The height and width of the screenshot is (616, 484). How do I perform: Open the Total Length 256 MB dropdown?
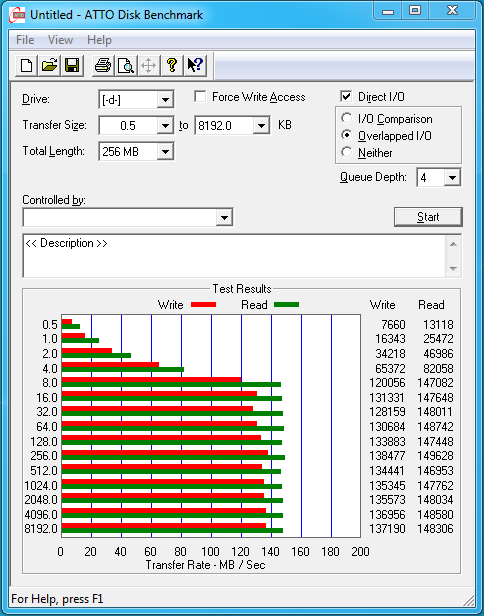[165, 152]
